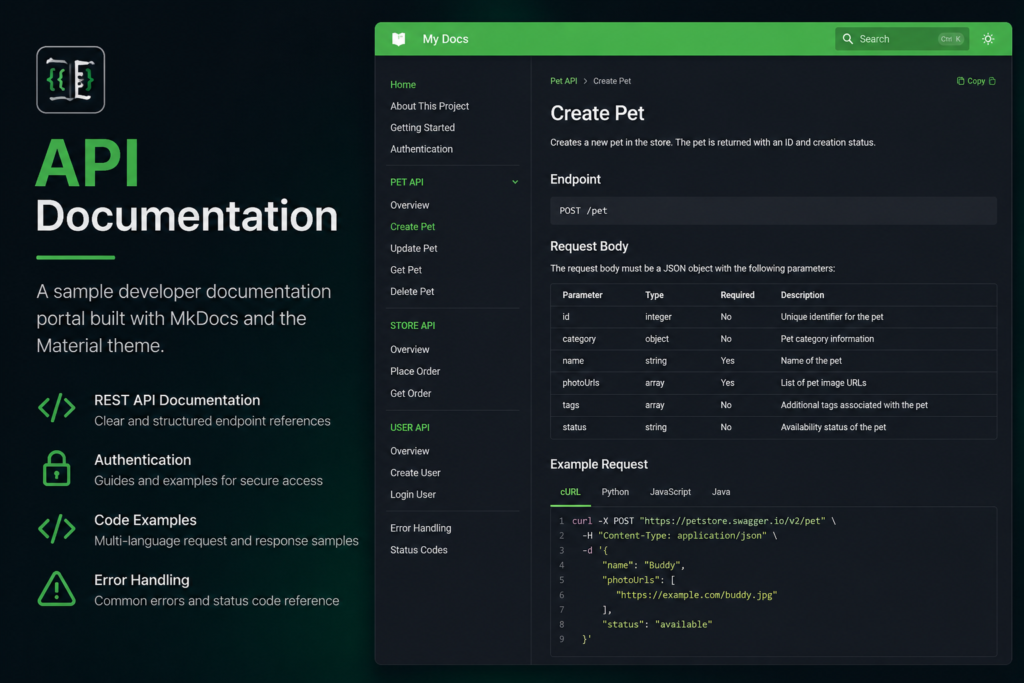Click the Pet API breadcrumb link
This screenshot has height=683, width=1024.
pos(564,82)
